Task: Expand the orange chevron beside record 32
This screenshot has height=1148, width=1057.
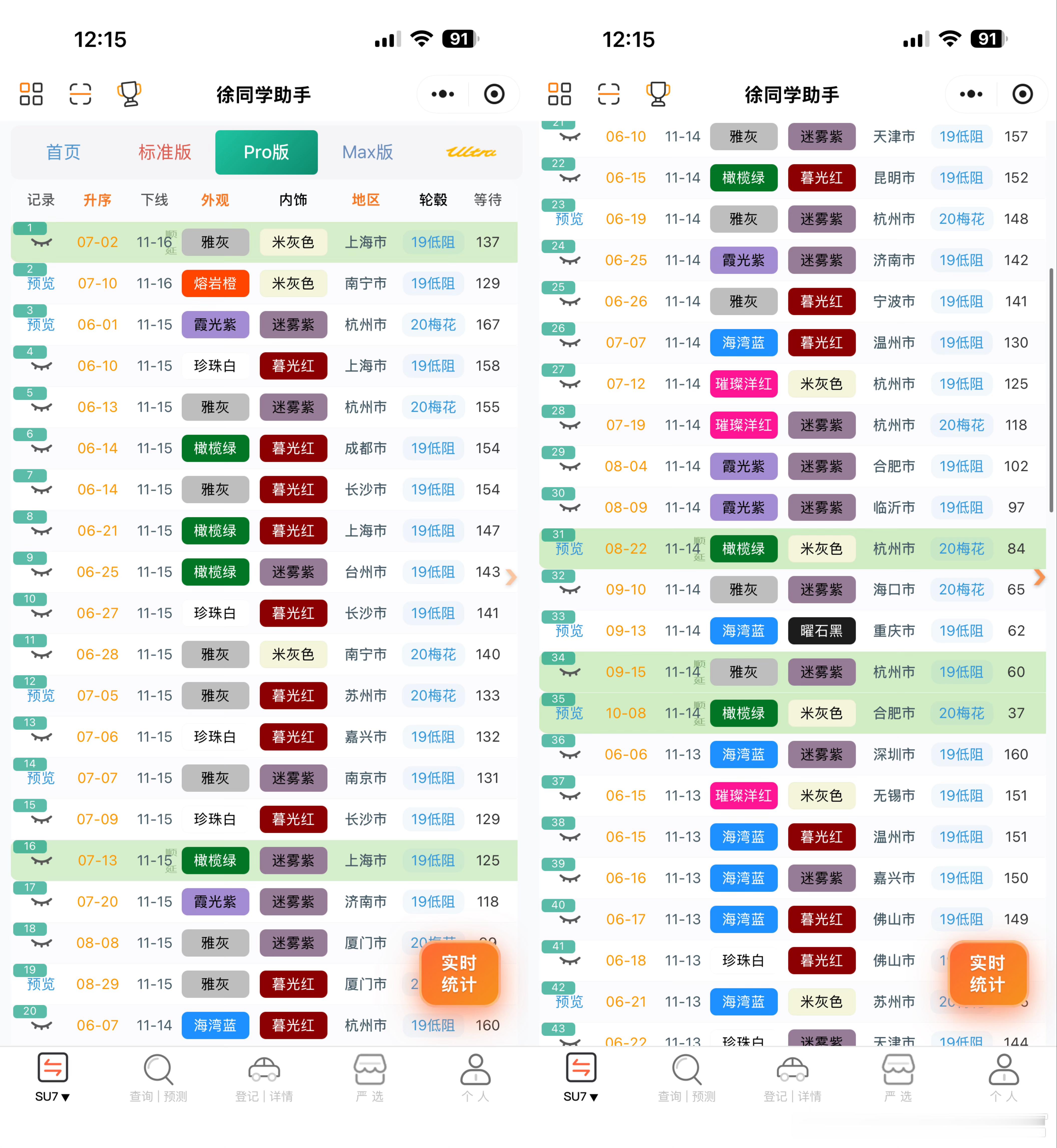Action: 1039,578
